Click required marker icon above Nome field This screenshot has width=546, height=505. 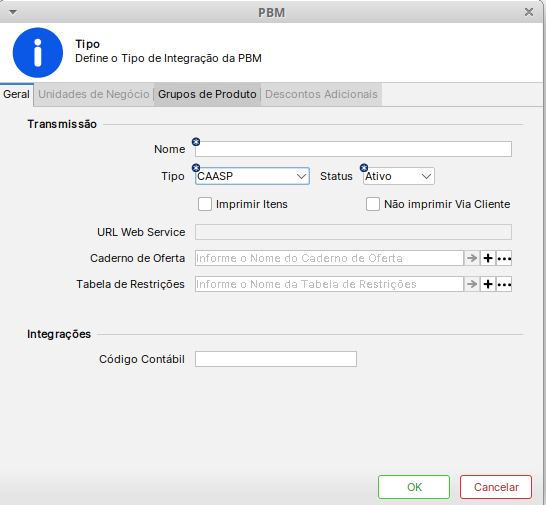point(196,142)
